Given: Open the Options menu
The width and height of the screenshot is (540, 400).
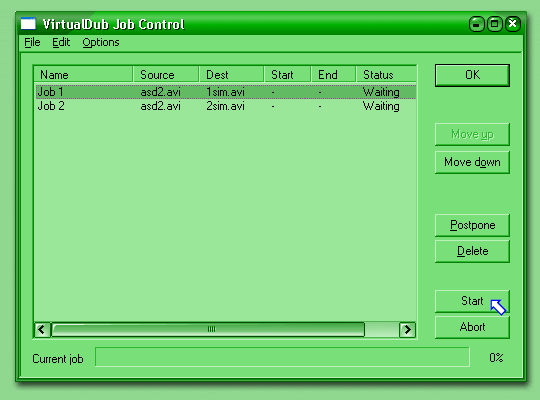Looking at the screenshot, I should [x=101, y=42].
